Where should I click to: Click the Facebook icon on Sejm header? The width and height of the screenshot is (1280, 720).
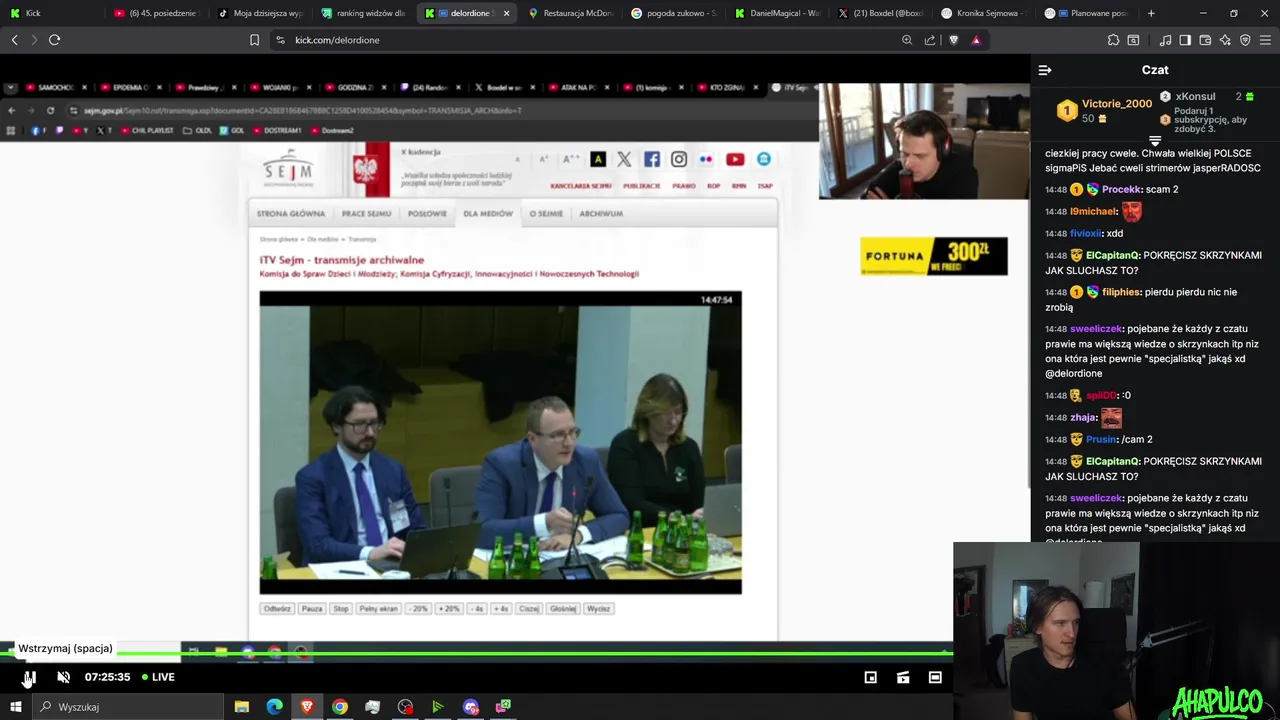[652, 159]
